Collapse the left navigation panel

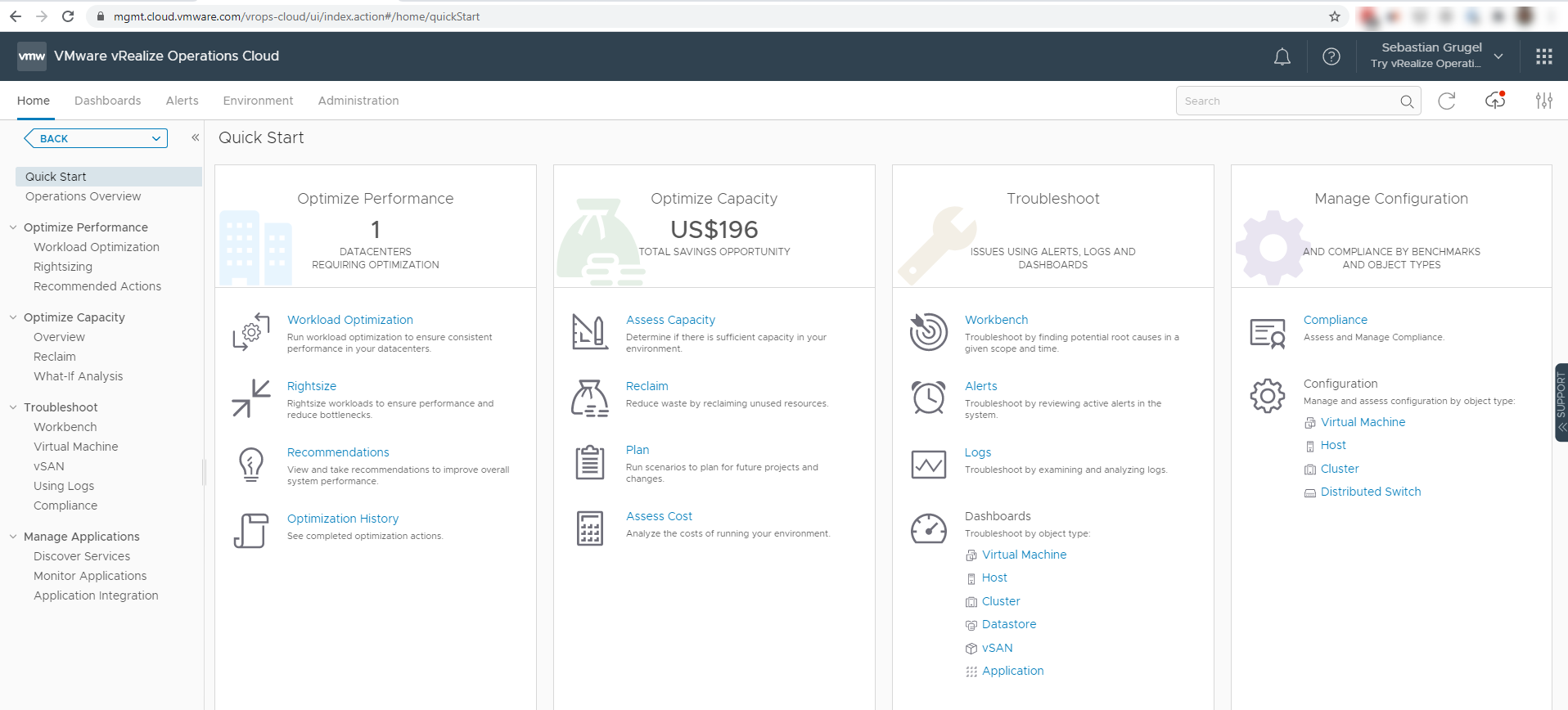pos(195,138)
